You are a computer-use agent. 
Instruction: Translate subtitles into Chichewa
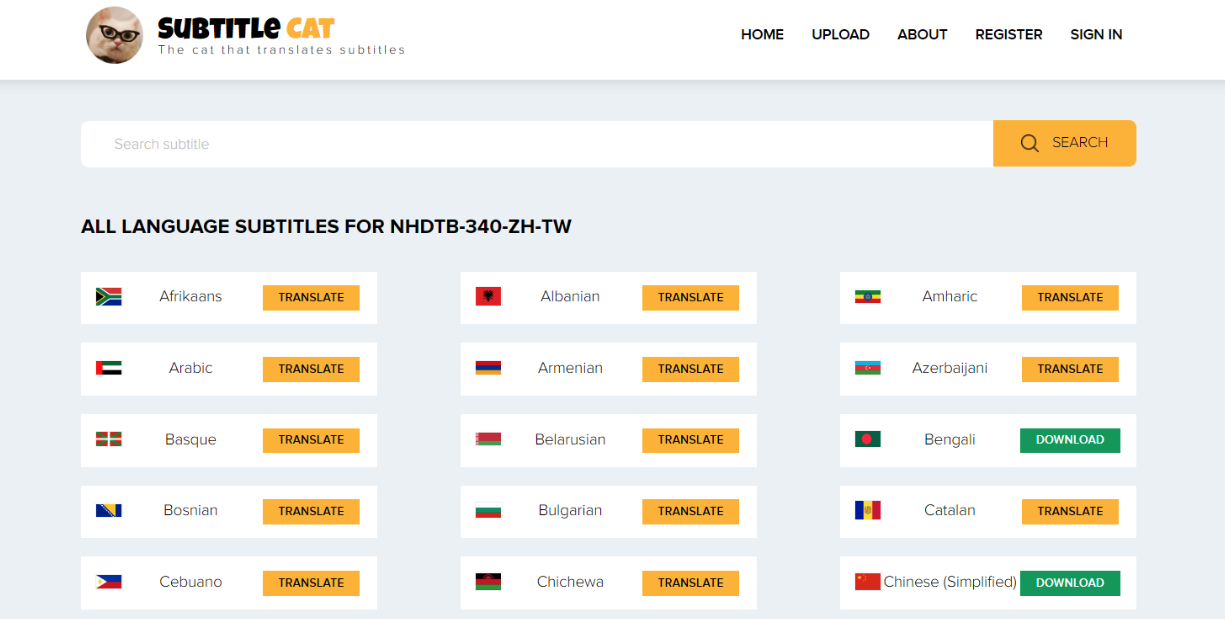coord(690,583)
